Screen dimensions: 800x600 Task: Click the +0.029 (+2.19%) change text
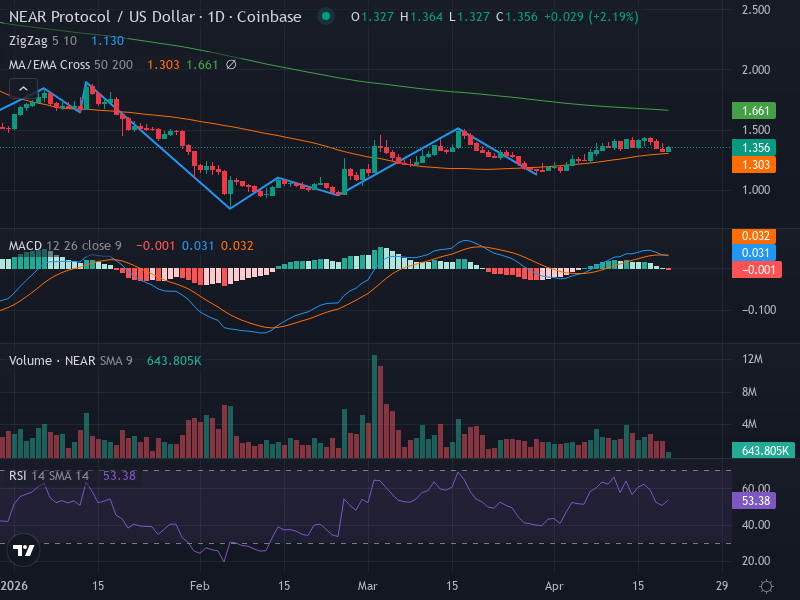pos(591,17)
